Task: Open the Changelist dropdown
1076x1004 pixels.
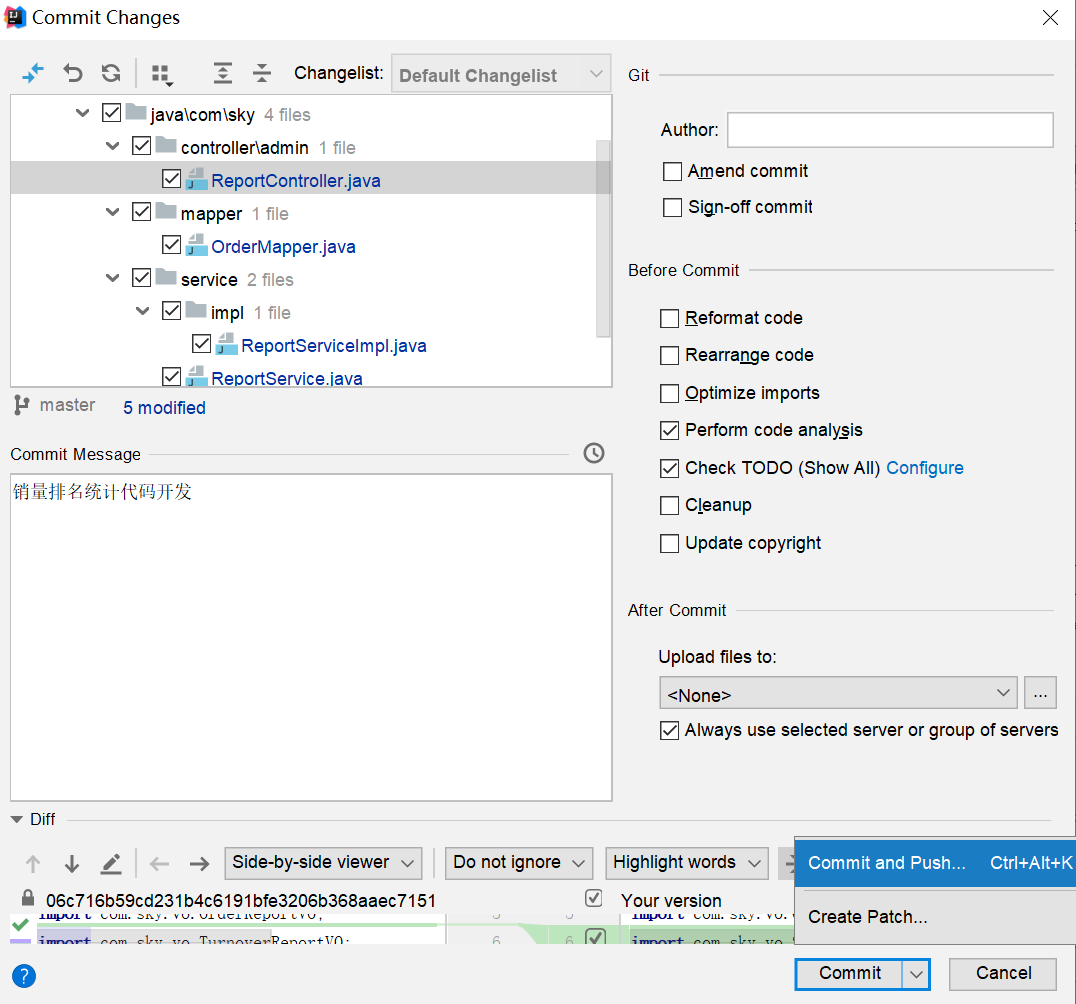Action: [500, 75]
